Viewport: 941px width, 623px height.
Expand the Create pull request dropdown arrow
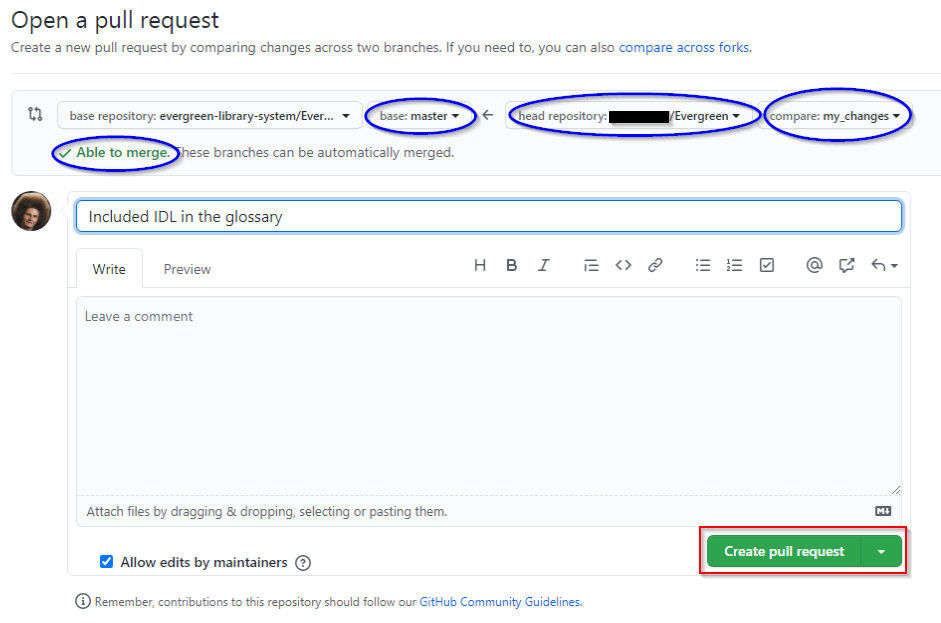(881, 551)
